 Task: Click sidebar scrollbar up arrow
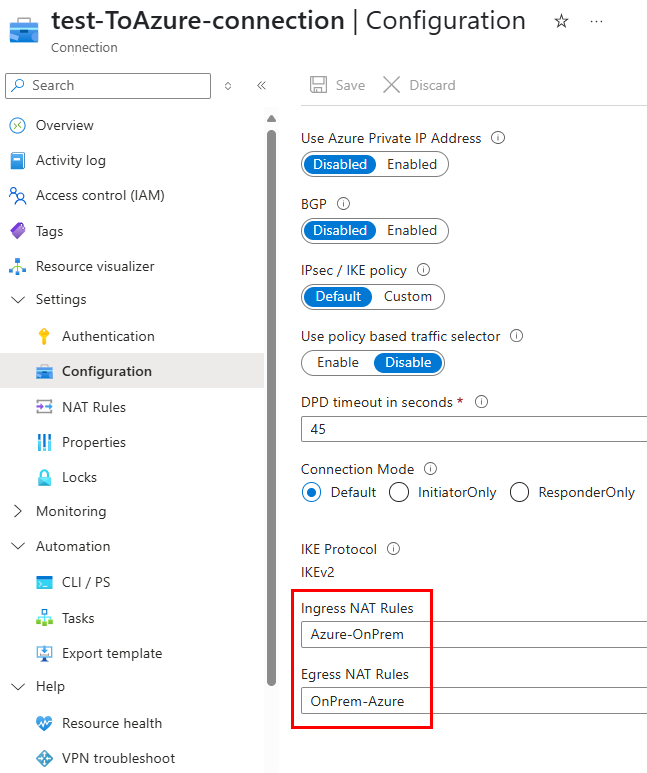pos(271,119)
